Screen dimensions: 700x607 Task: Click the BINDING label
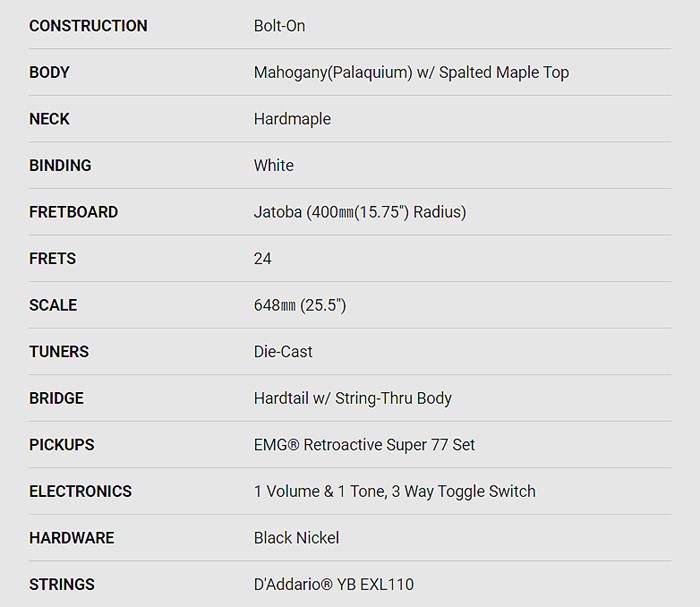pyautogui.click(x=60, y=166)
